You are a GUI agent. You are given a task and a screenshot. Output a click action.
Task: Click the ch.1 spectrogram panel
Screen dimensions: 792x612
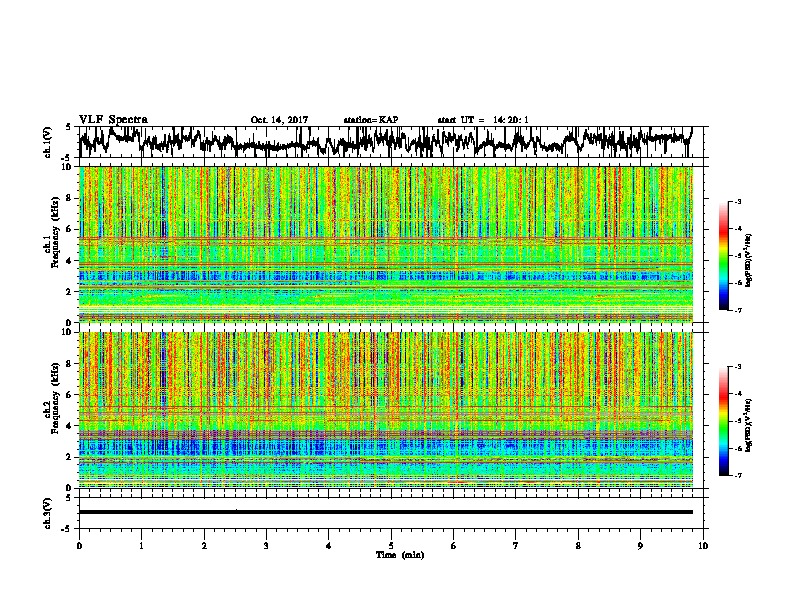tap(386, 244)
